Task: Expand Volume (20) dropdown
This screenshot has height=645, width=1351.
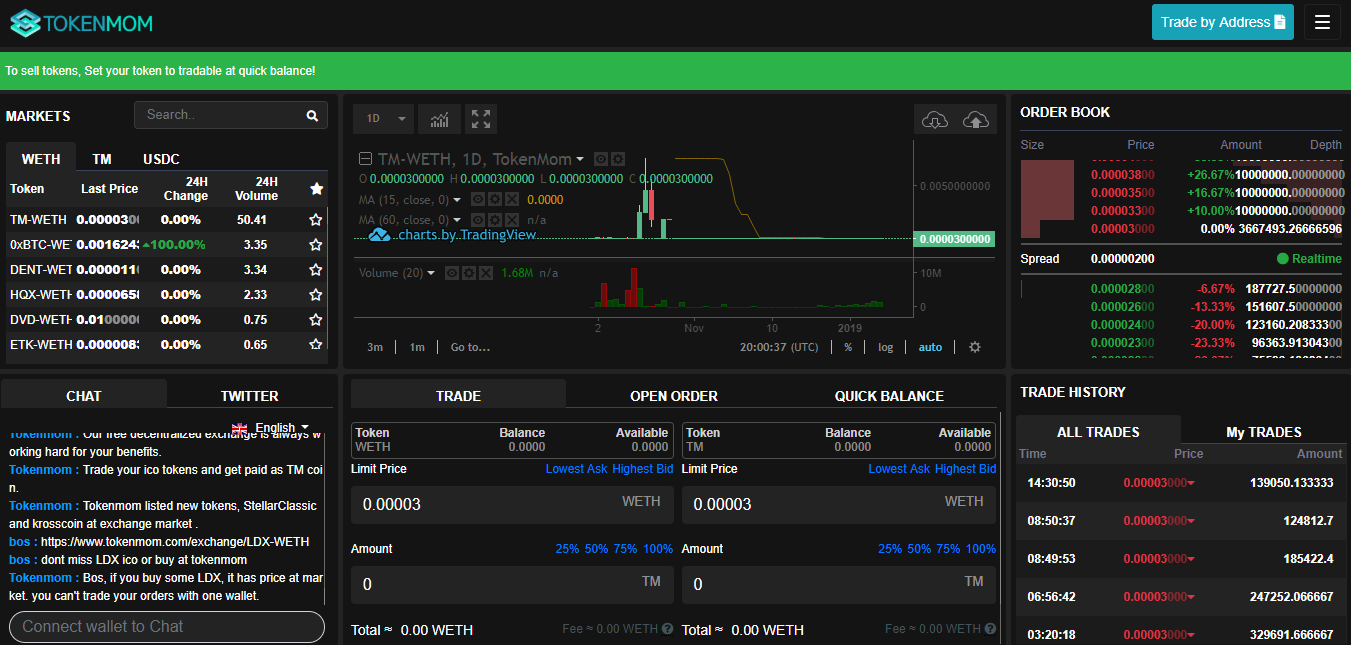Action: [431, 273]
